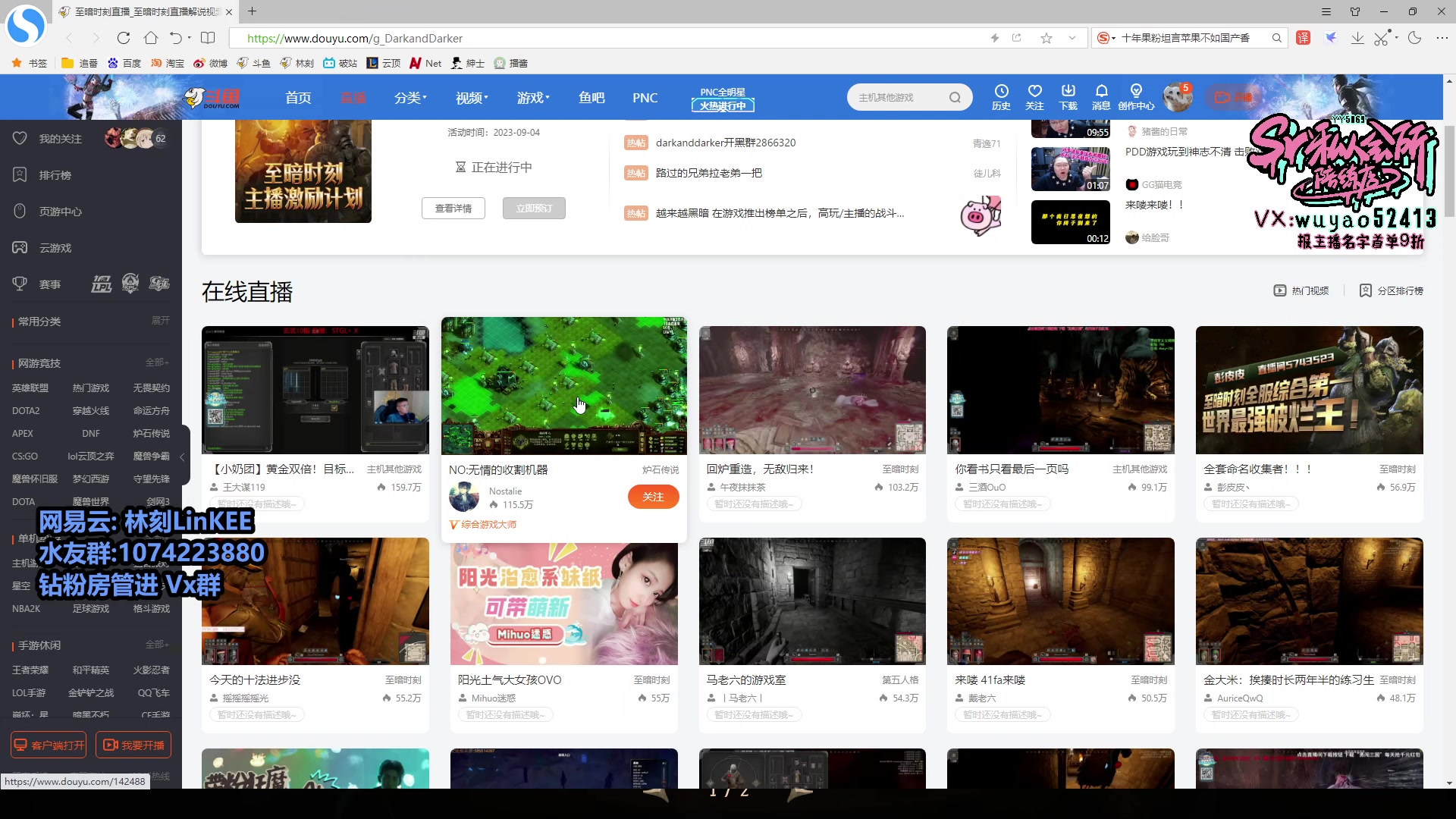Viewport: 1456px width, 819px height.
Task: Open PNC全明星 火热进行中 banner link
Action: tap(723, 99)
